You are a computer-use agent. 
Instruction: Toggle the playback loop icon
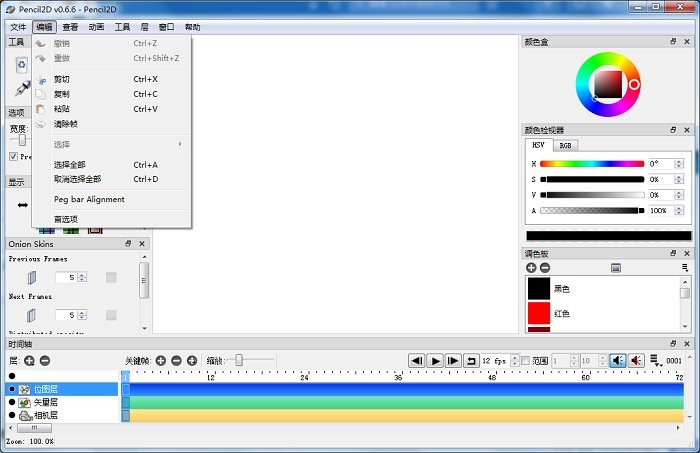tap(470, 360)
